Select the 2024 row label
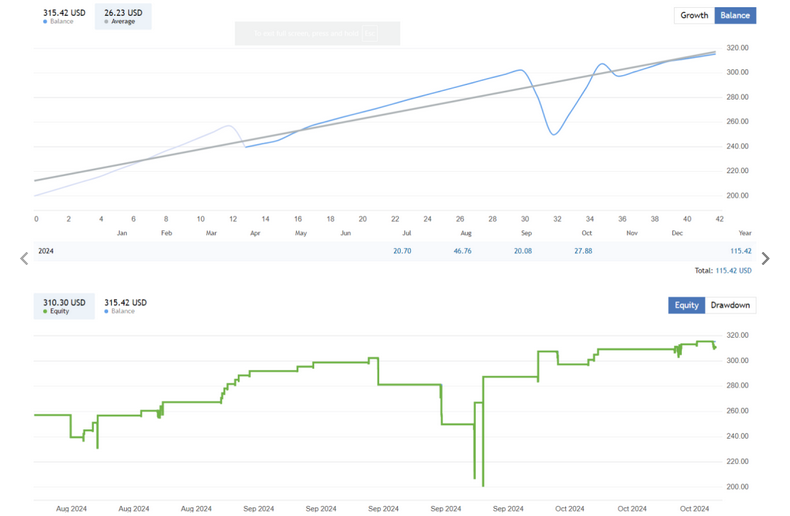Screen dimensions: 790x516 [x=46, y=251]
